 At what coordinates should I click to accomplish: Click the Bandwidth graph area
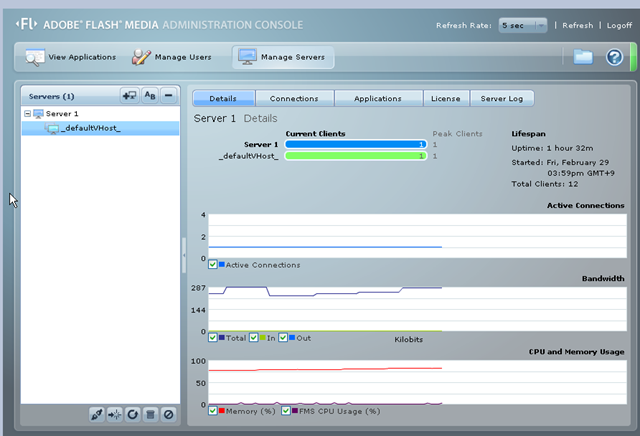tap(418, 309)
